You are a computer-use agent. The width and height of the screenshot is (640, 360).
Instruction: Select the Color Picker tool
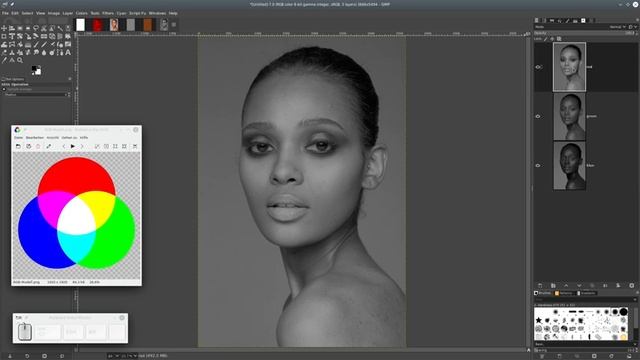pyautogui.click(x=4, y=60)
